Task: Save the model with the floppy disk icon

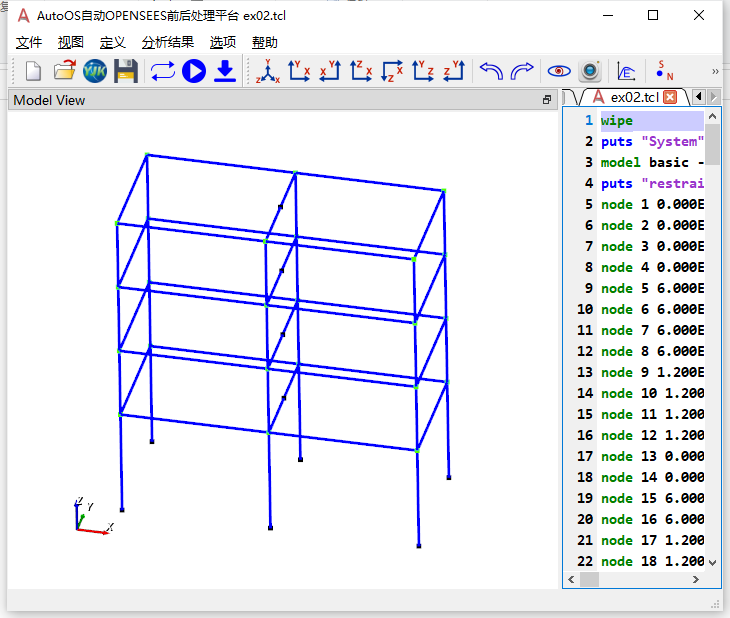Action: tap(126, 71)
